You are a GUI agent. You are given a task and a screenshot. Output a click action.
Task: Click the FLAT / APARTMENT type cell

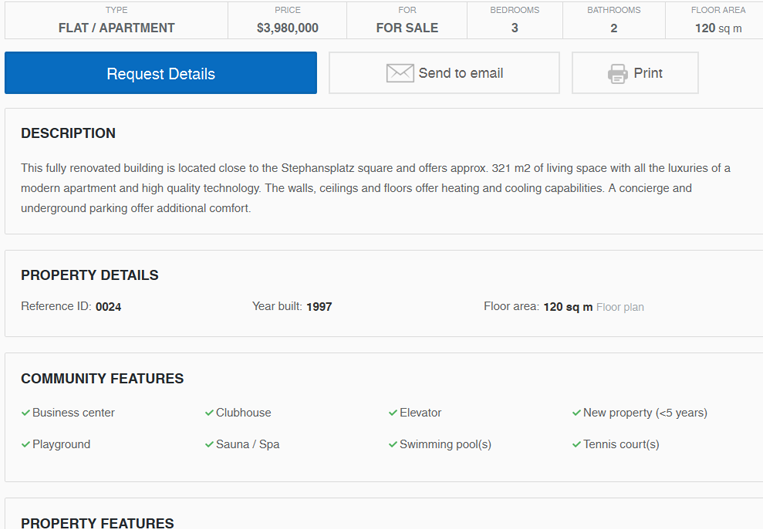coord(116,20)
